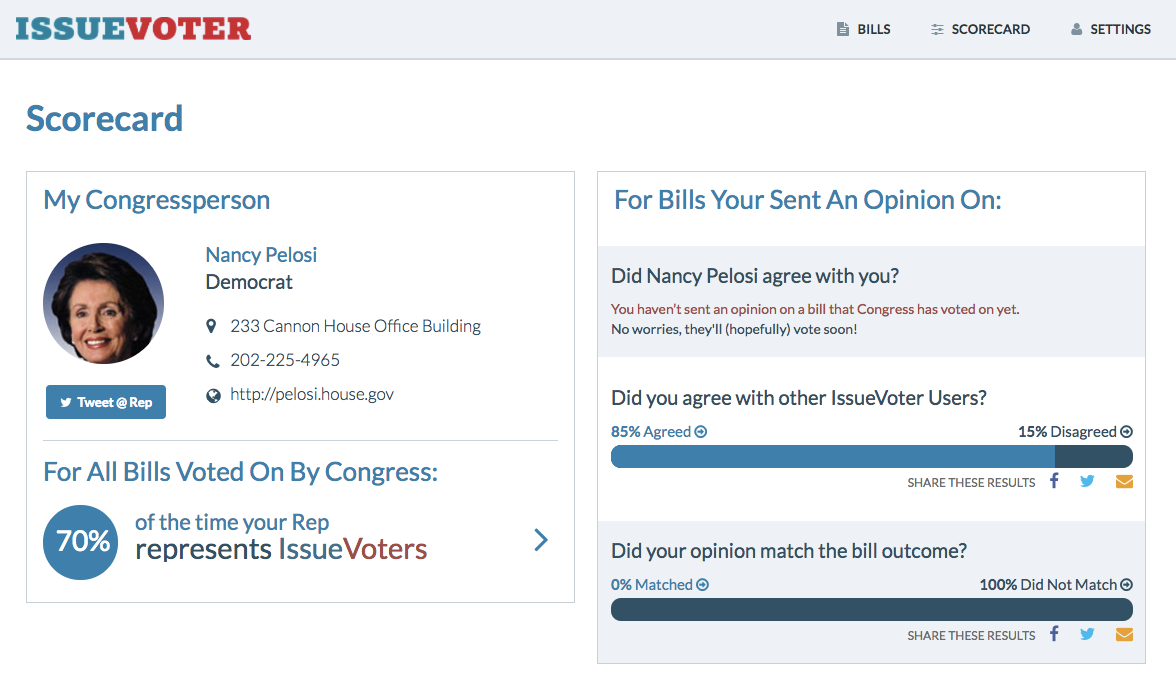1176x684 pixels.
Task: Click the arrow icon beside 15% Disagreed
Action: point(1127,432)
